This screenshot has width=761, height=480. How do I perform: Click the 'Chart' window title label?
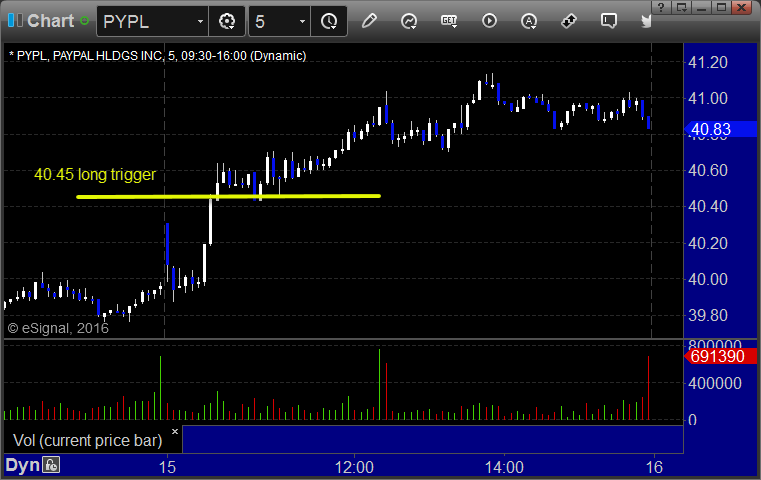click(x=50, y=21)
